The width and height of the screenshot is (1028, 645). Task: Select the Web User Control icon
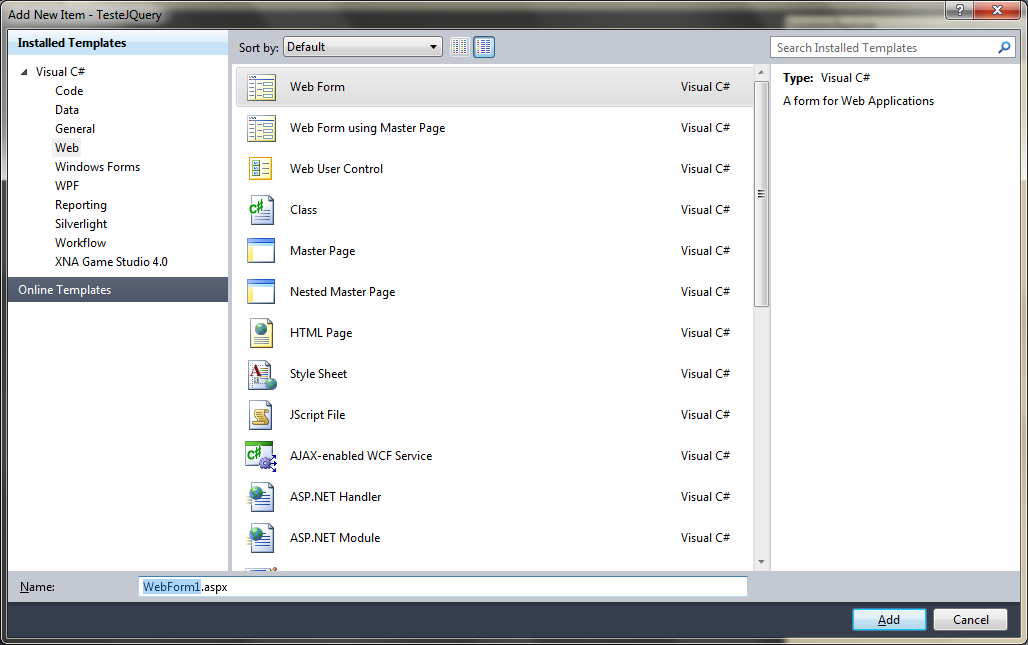pyautogui.click(x=261, y=169)
